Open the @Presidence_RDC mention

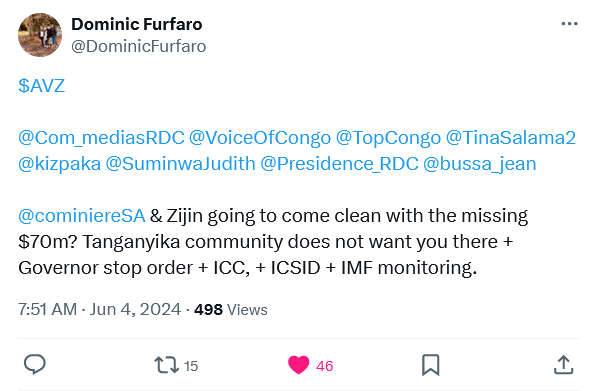[x=339, y=164]
